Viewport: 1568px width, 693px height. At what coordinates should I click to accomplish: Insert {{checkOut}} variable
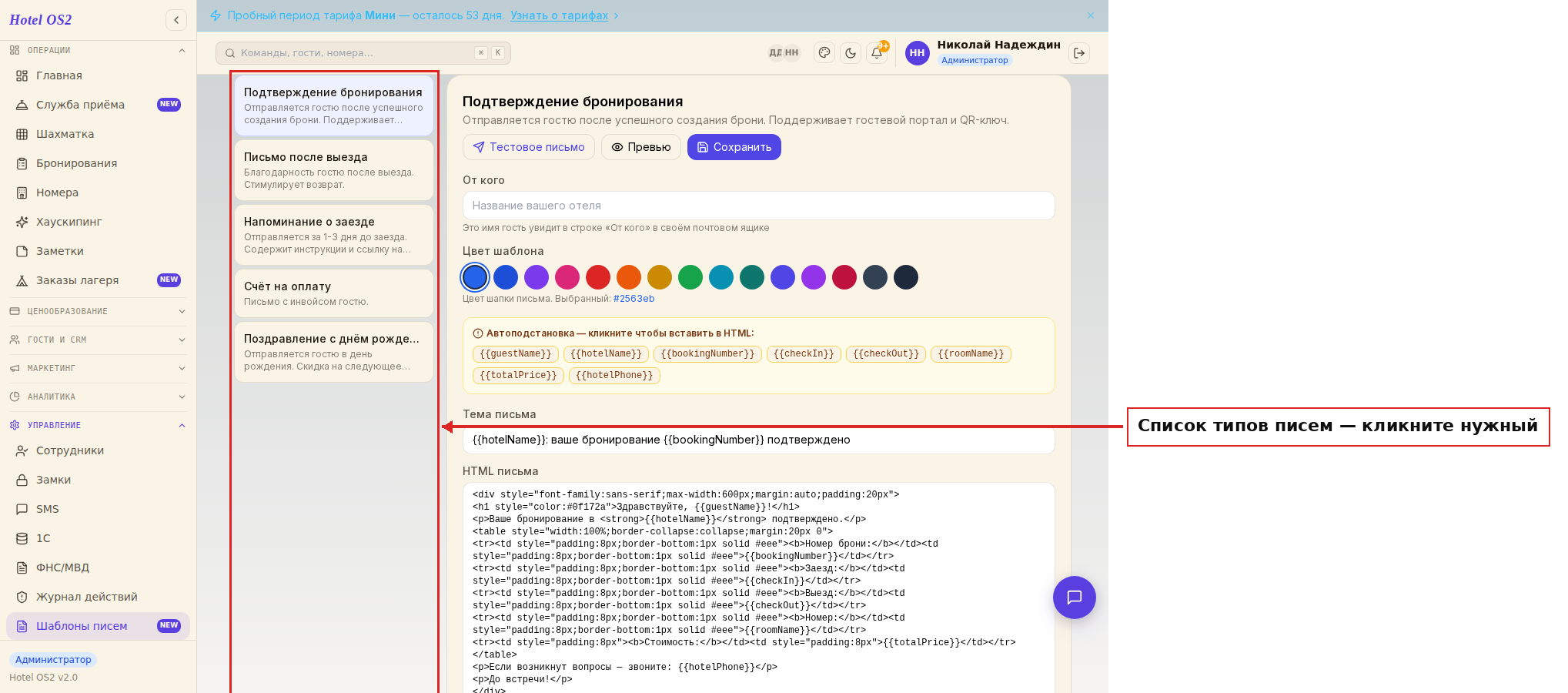click(x=886, y=354)
